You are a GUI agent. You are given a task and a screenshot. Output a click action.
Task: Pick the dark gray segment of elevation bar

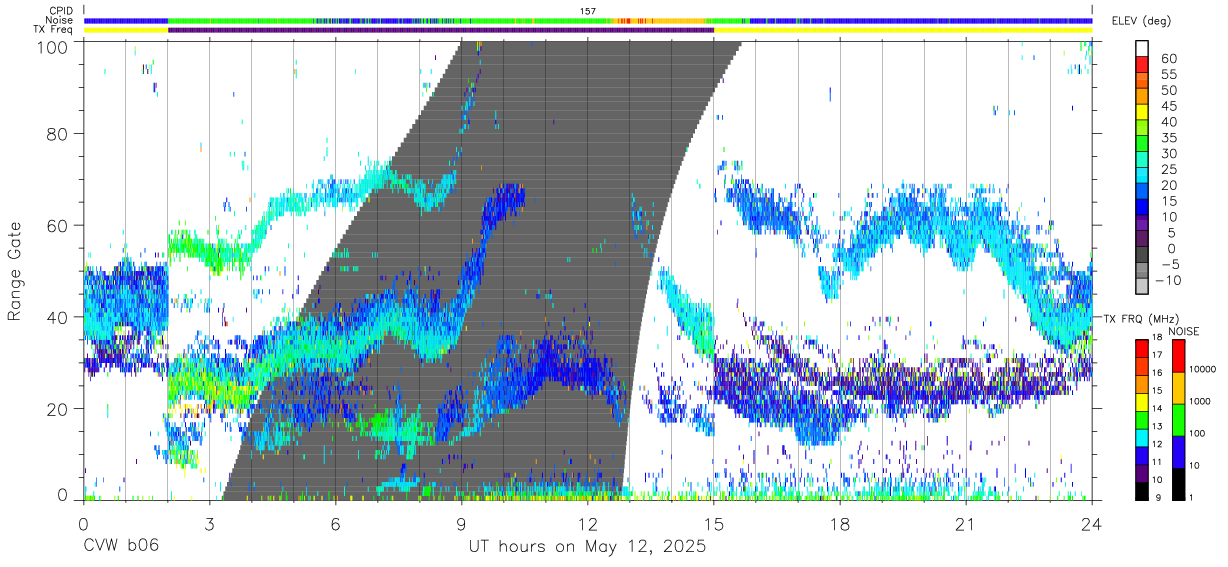(1142, 255)
